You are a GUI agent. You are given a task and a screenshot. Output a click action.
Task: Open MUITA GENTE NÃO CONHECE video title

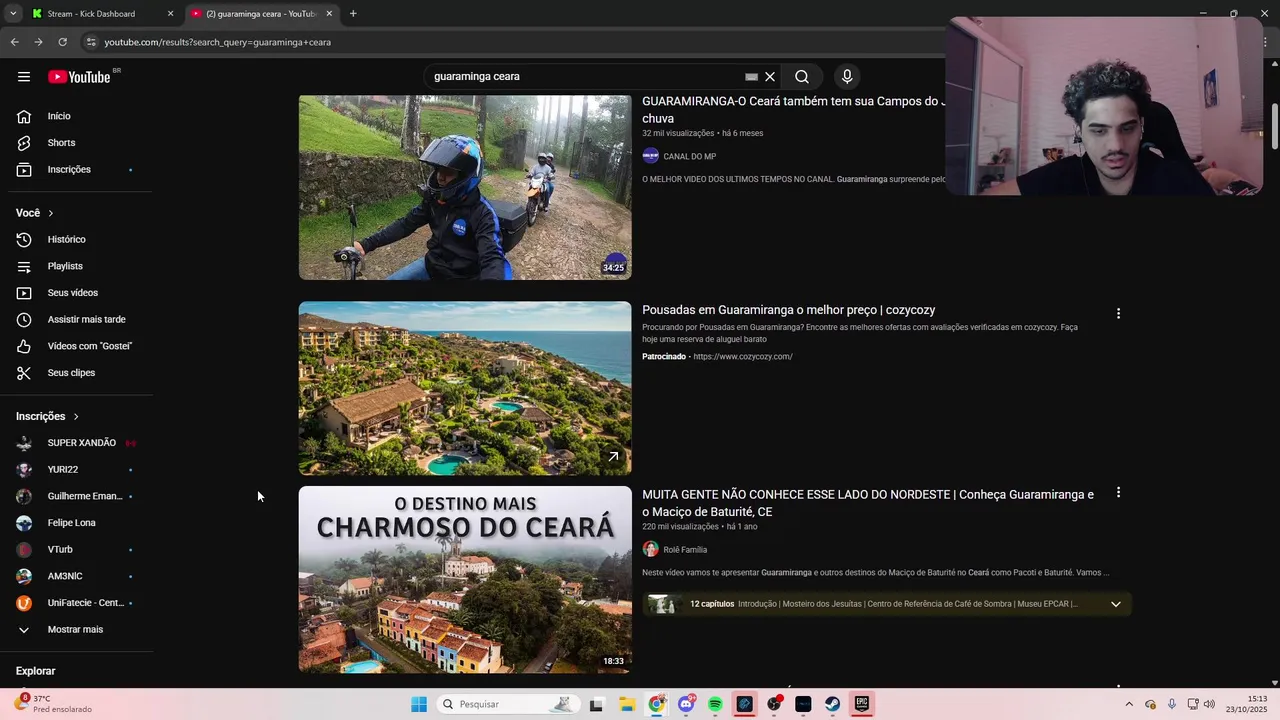(x=868, y=503)
